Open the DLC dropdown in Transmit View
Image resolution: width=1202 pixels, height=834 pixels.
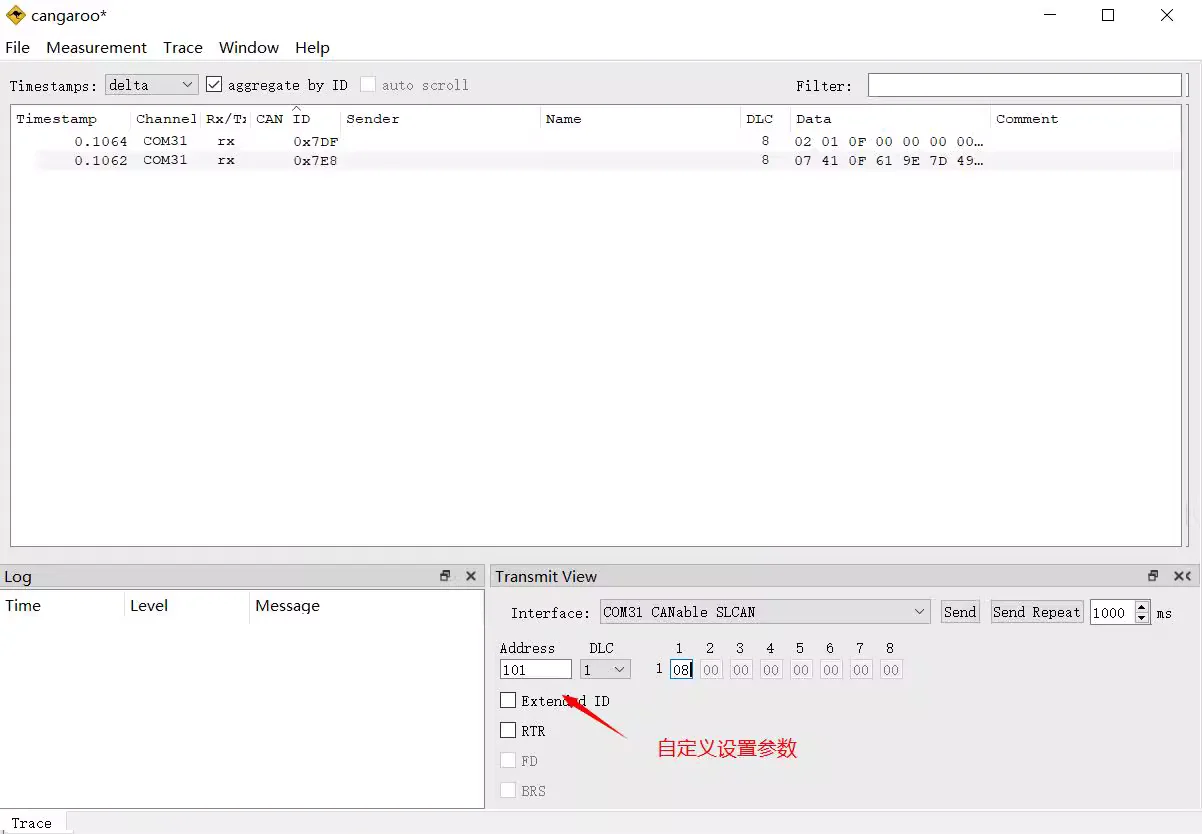pyautogui.click(x=605, y=669)
